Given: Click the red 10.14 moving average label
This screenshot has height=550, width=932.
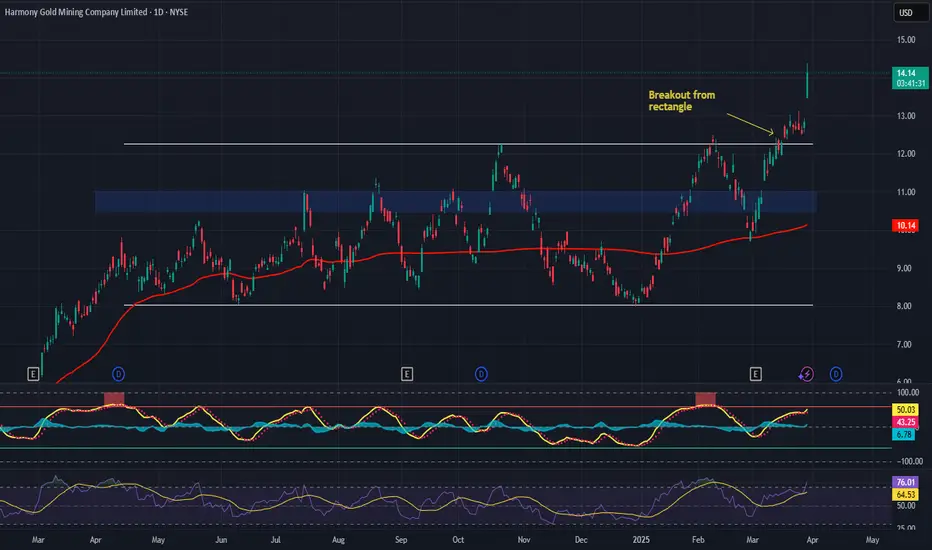Looking at the screenshot, I should click(x=905, y=225).
